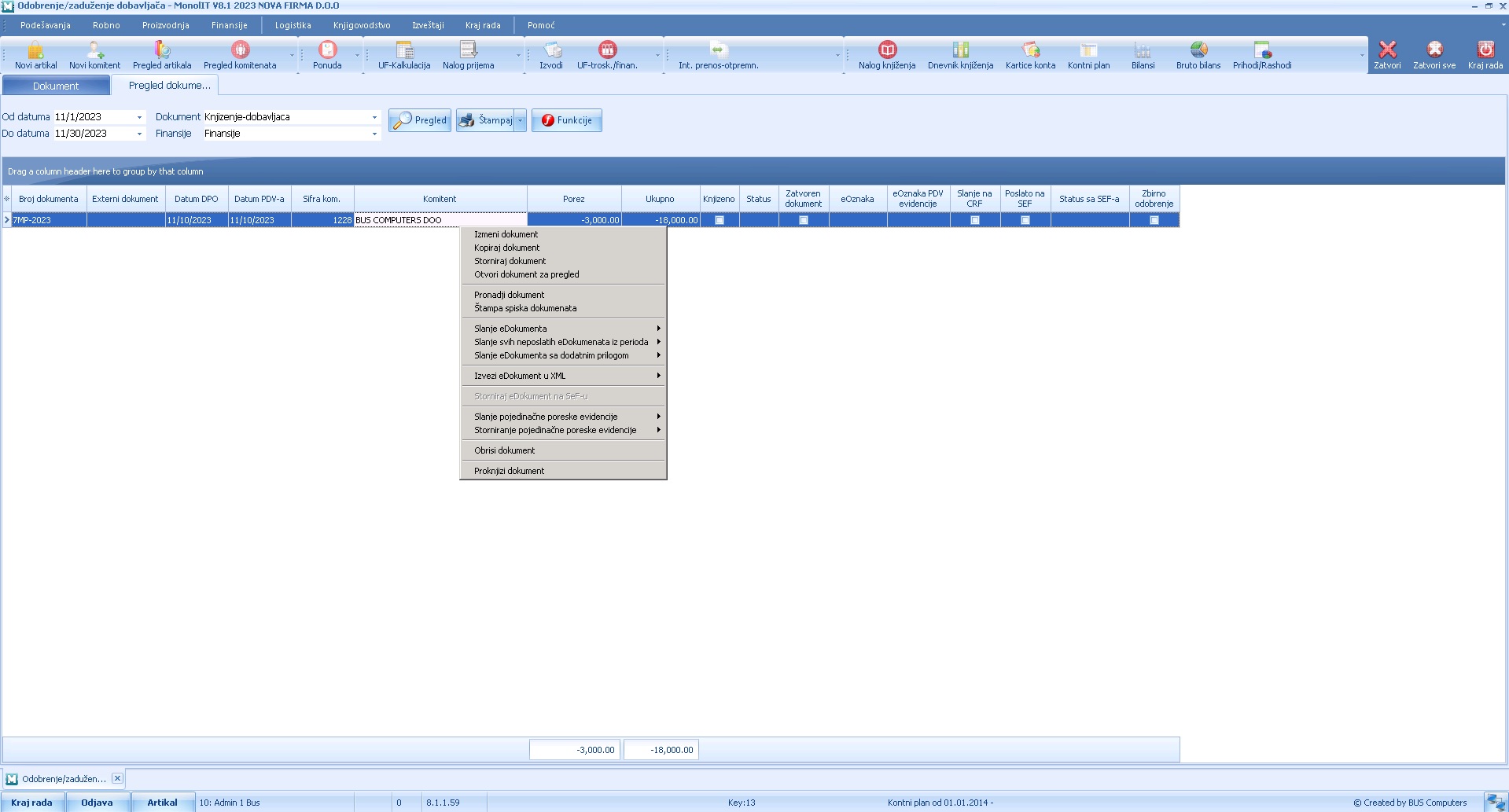Open the Štampaj button dropdown arrow
The height and width of the screenshot is (812, 1509).
[521, 120]
